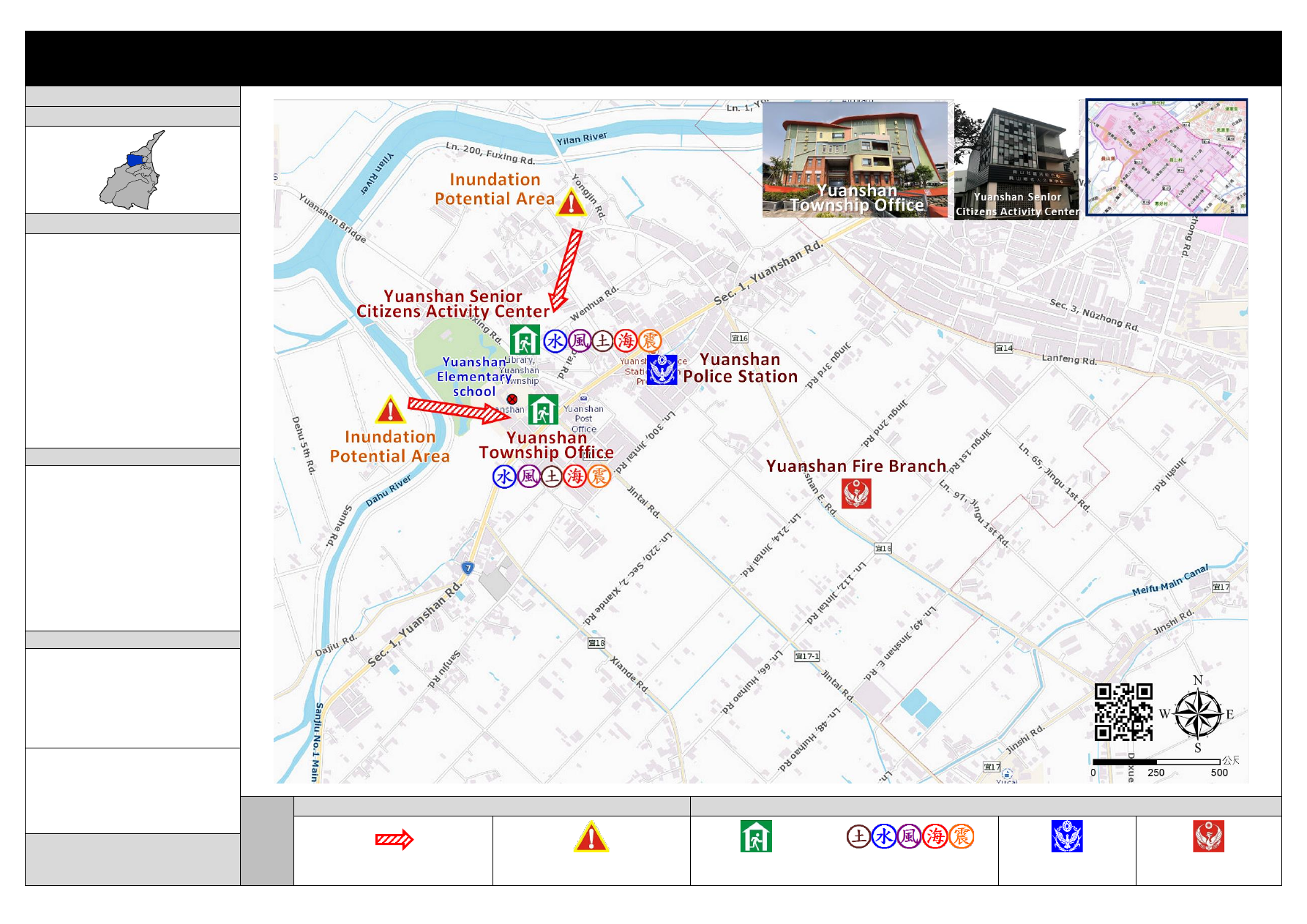Click orange 震 circle below the Township Office label

click(x=599, y=477)
